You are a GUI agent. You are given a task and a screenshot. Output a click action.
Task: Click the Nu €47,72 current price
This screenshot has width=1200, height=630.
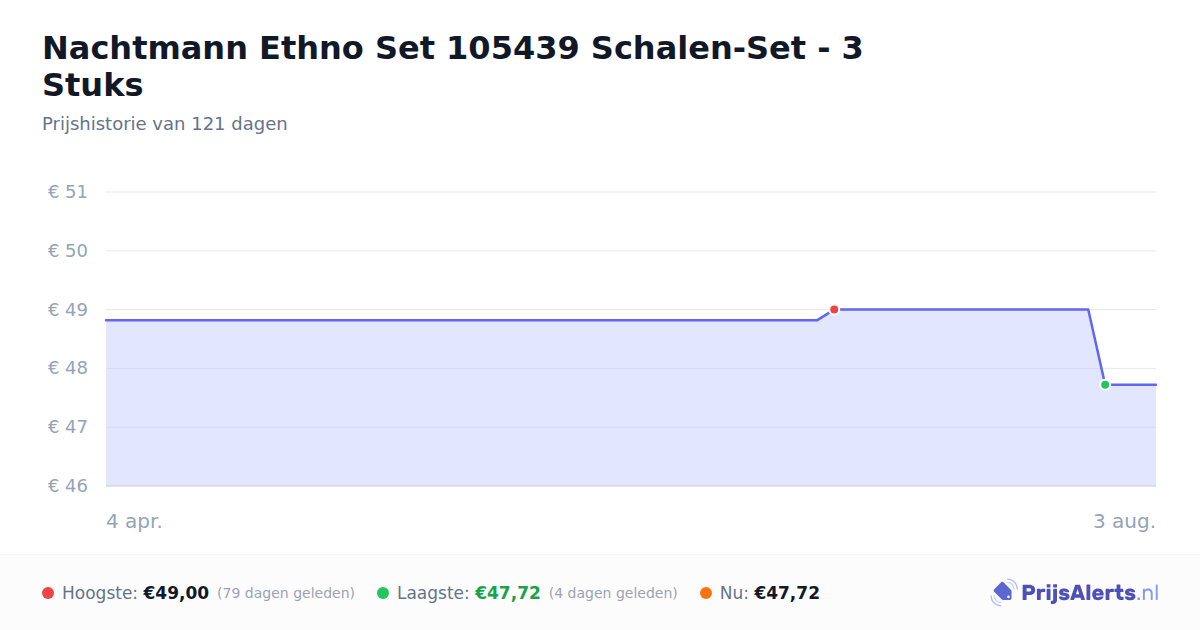click(787, 593)
